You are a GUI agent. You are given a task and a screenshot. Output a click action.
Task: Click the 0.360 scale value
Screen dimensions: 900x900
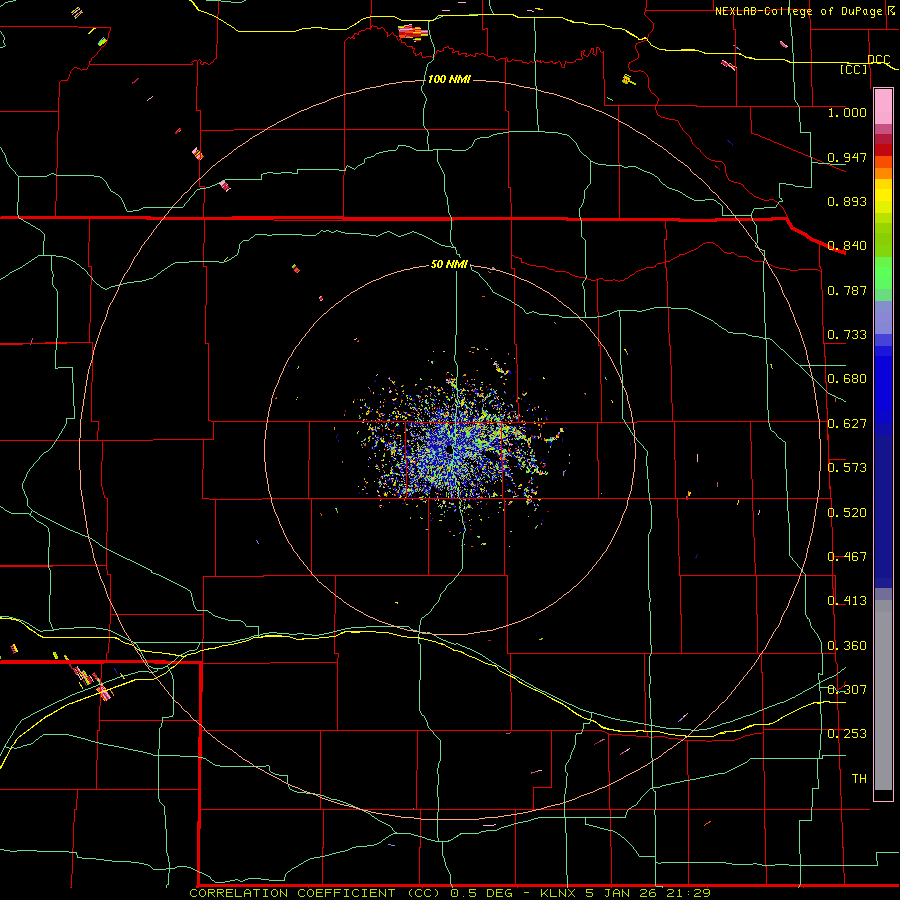(x=847, y=646)
